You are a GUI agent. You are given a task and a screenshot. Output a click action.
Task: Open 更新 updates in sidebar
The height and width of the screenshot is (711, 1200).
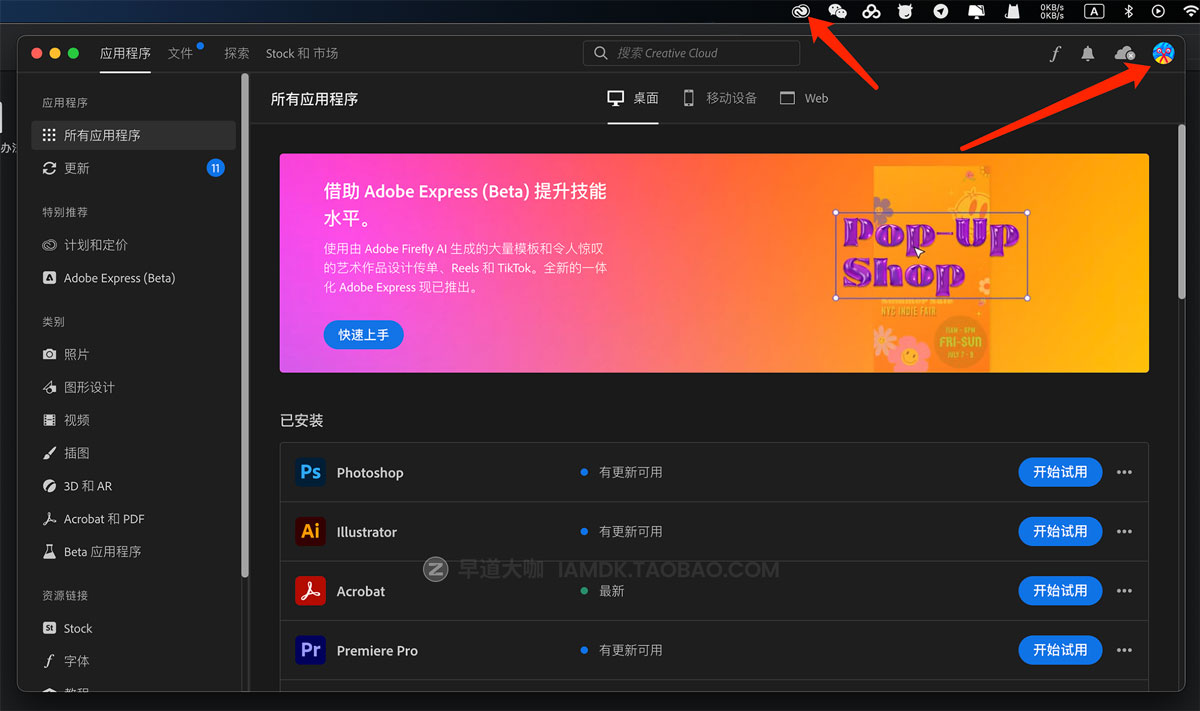coord(134,168)
